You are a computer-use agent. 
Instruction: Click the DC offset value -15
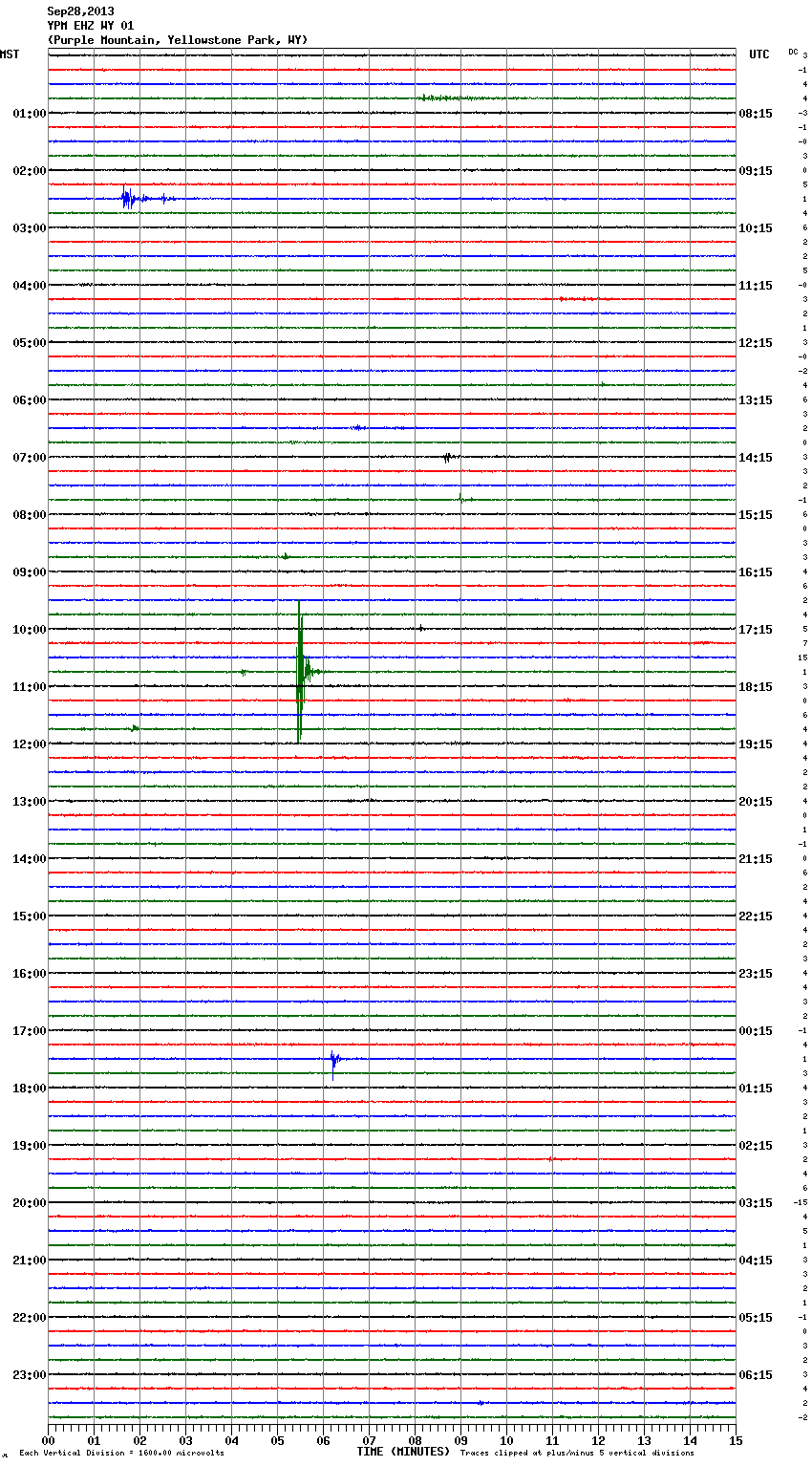point(801,1202)
